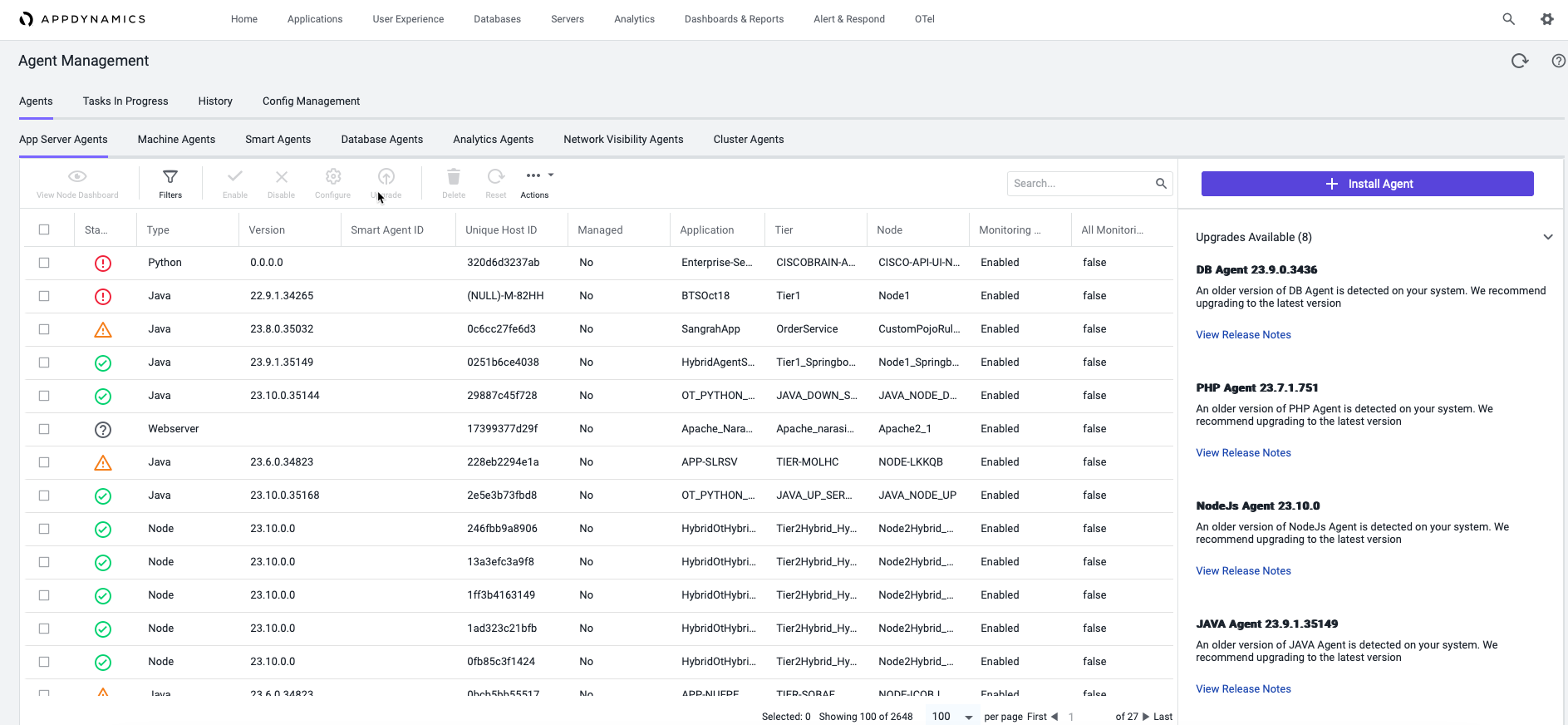1568x725 pixels.
Task: Click the CISCOBRAIN-A... tier cell
Action: (815, 263)
